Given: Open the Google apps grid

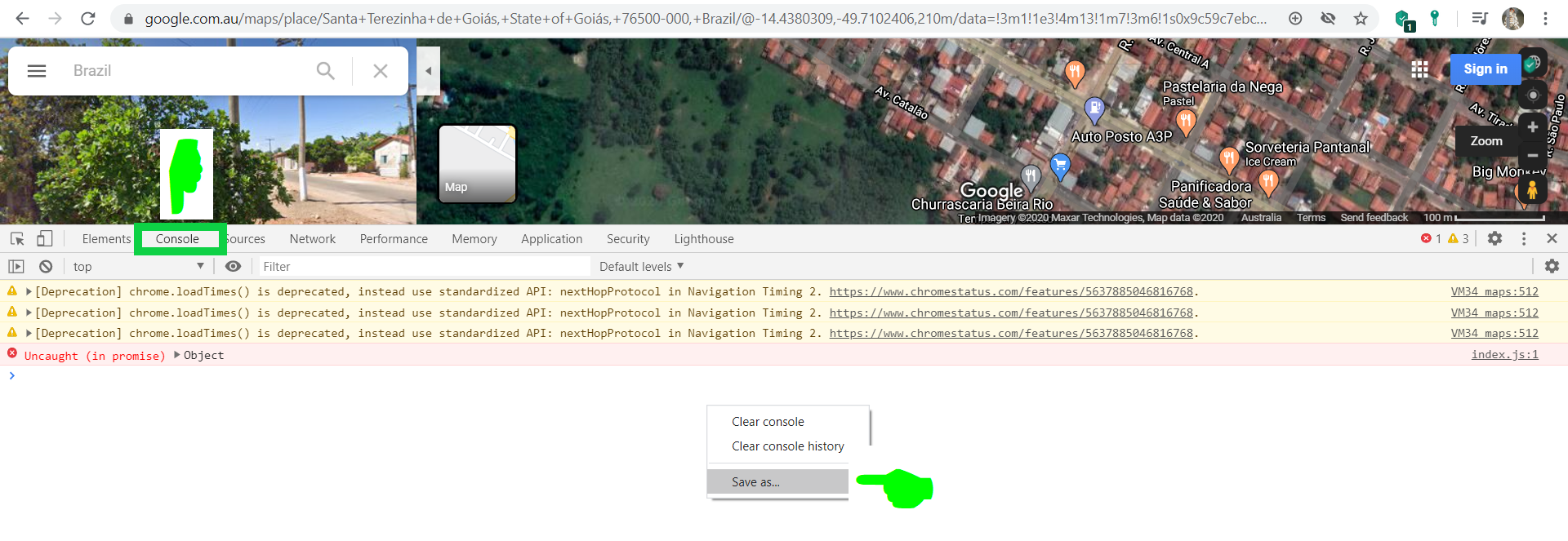Looking at the screenshot, I should (x=1420, y=69).
